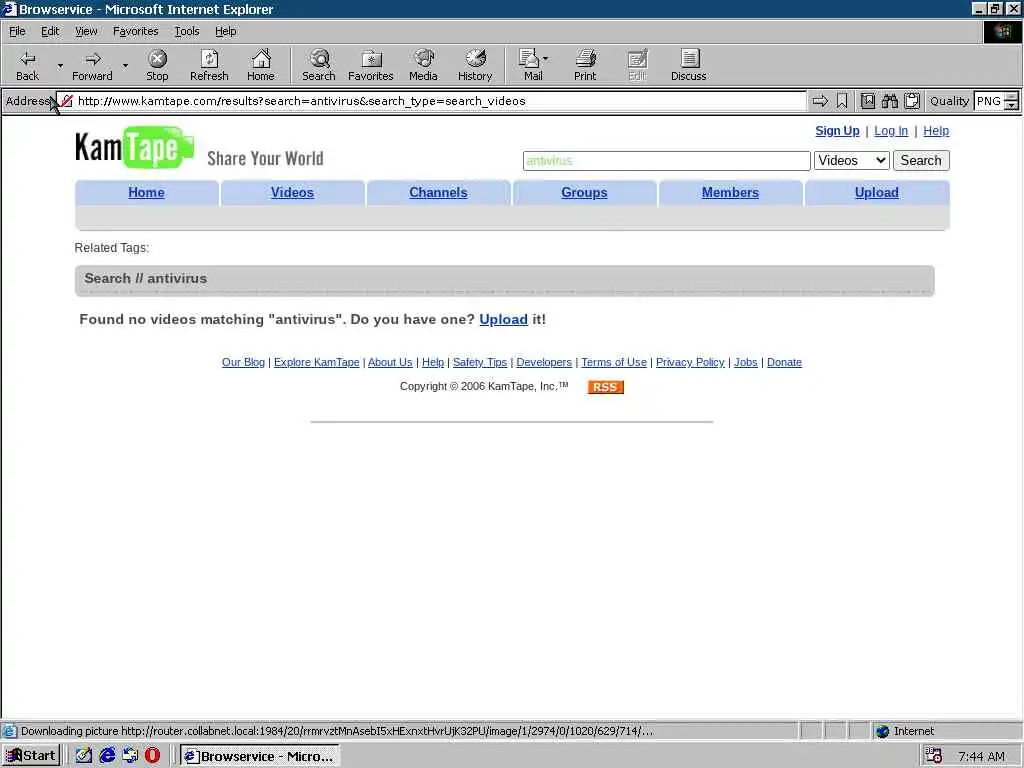Switch to the Upload tab
This screenshot has width=1024, height=768.
[876, 193]
